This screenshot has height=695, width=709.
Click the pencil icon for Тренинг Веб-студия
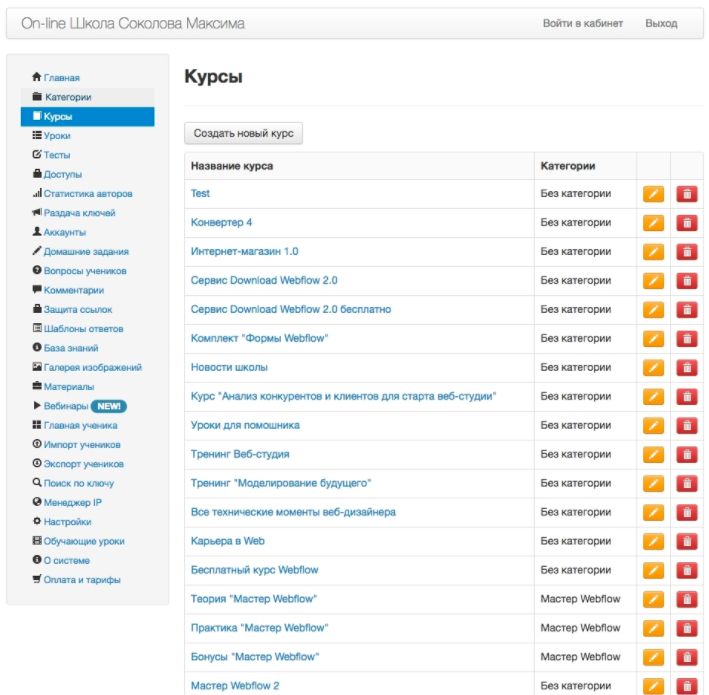click(653, 455)
